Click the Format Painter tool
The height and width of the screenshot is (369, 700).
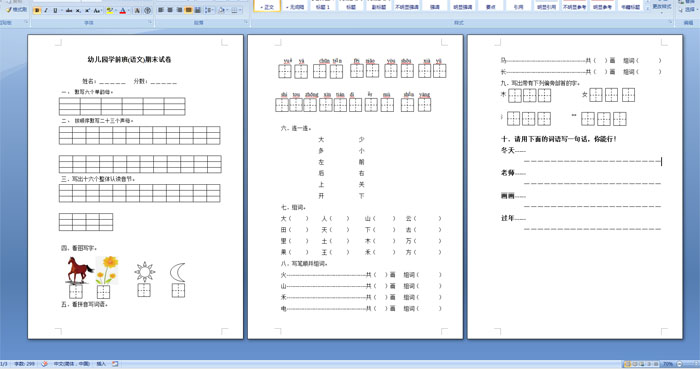tap(16, 9)
